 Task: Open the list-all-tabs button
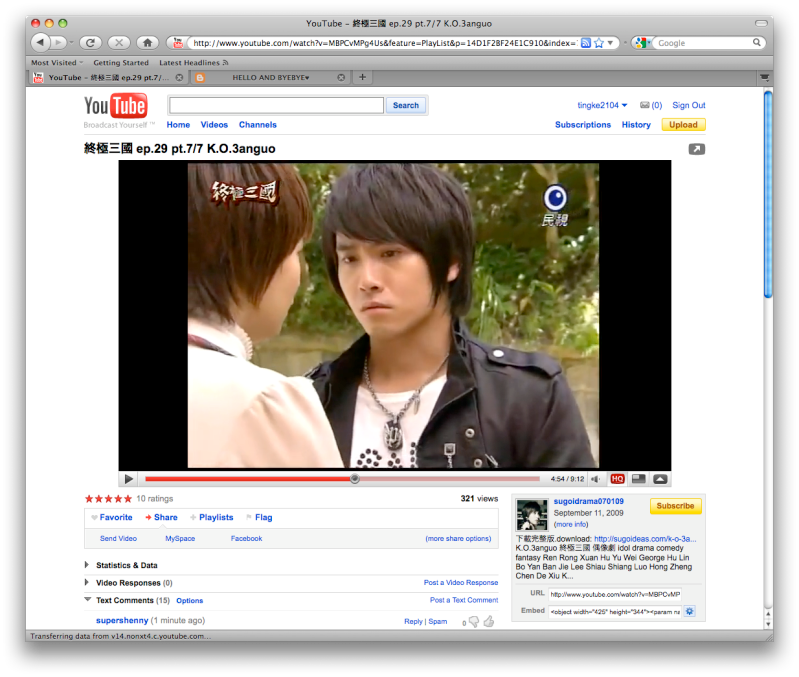(x=764, y=77)
